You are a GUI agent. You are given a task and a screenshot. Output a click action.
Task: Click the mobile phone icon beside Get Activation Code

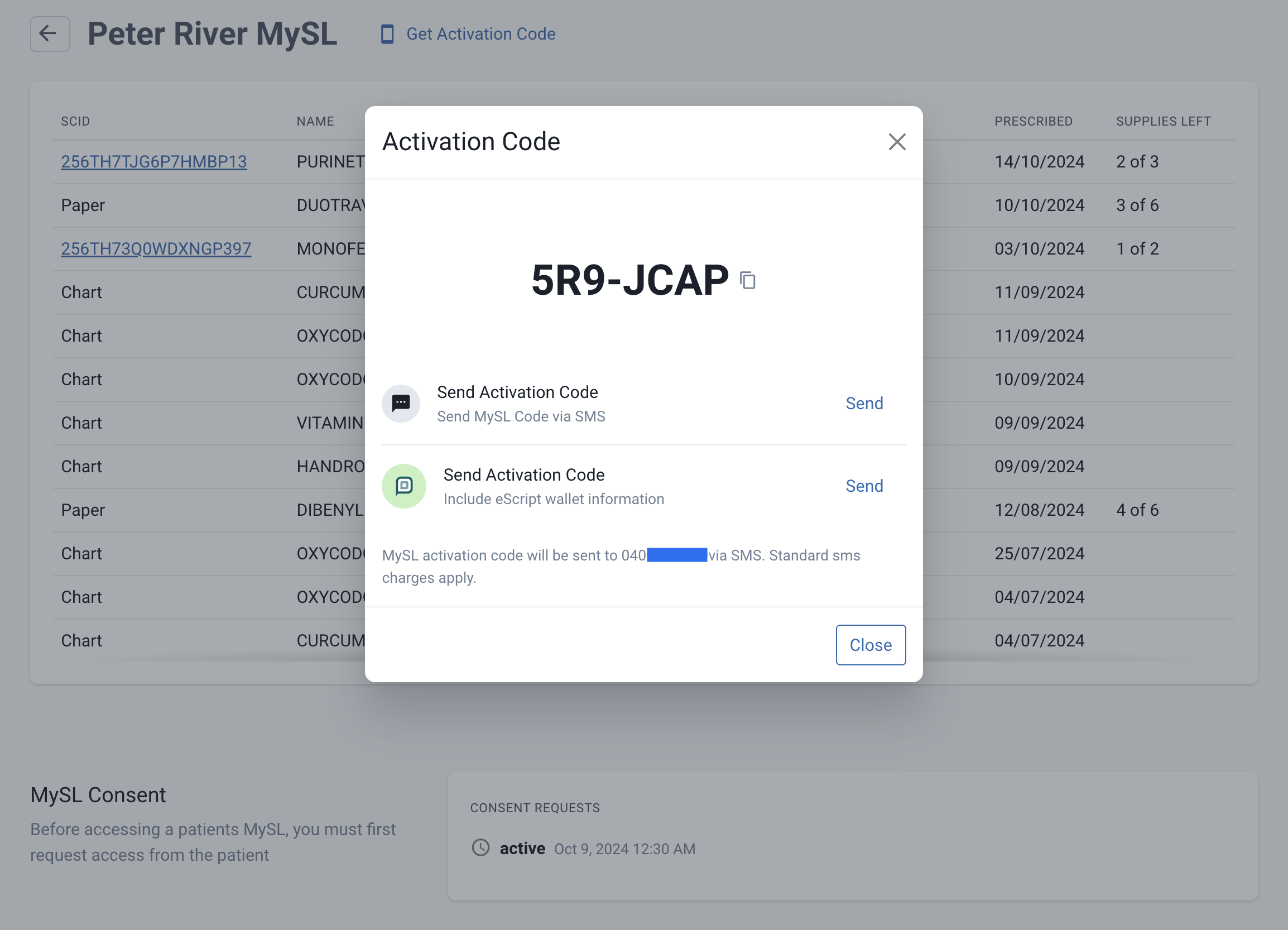[x=387, y=34]
